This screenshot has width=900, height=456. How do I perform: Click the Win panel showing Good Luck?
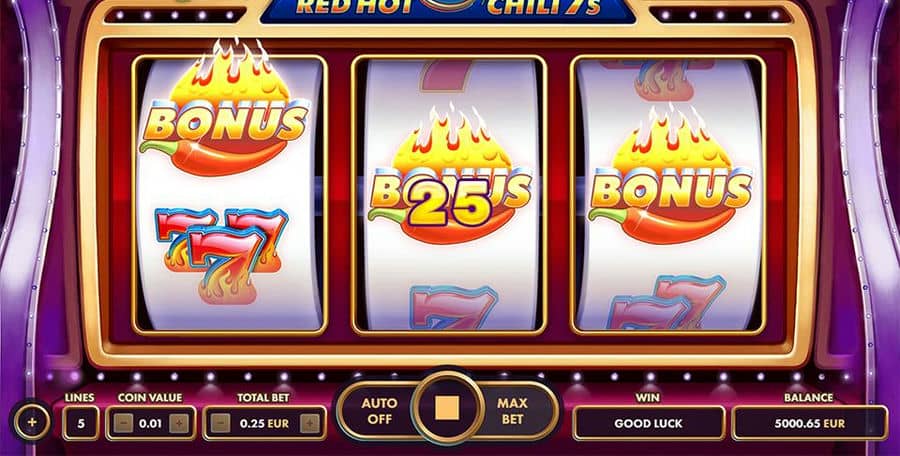(649, 423)
